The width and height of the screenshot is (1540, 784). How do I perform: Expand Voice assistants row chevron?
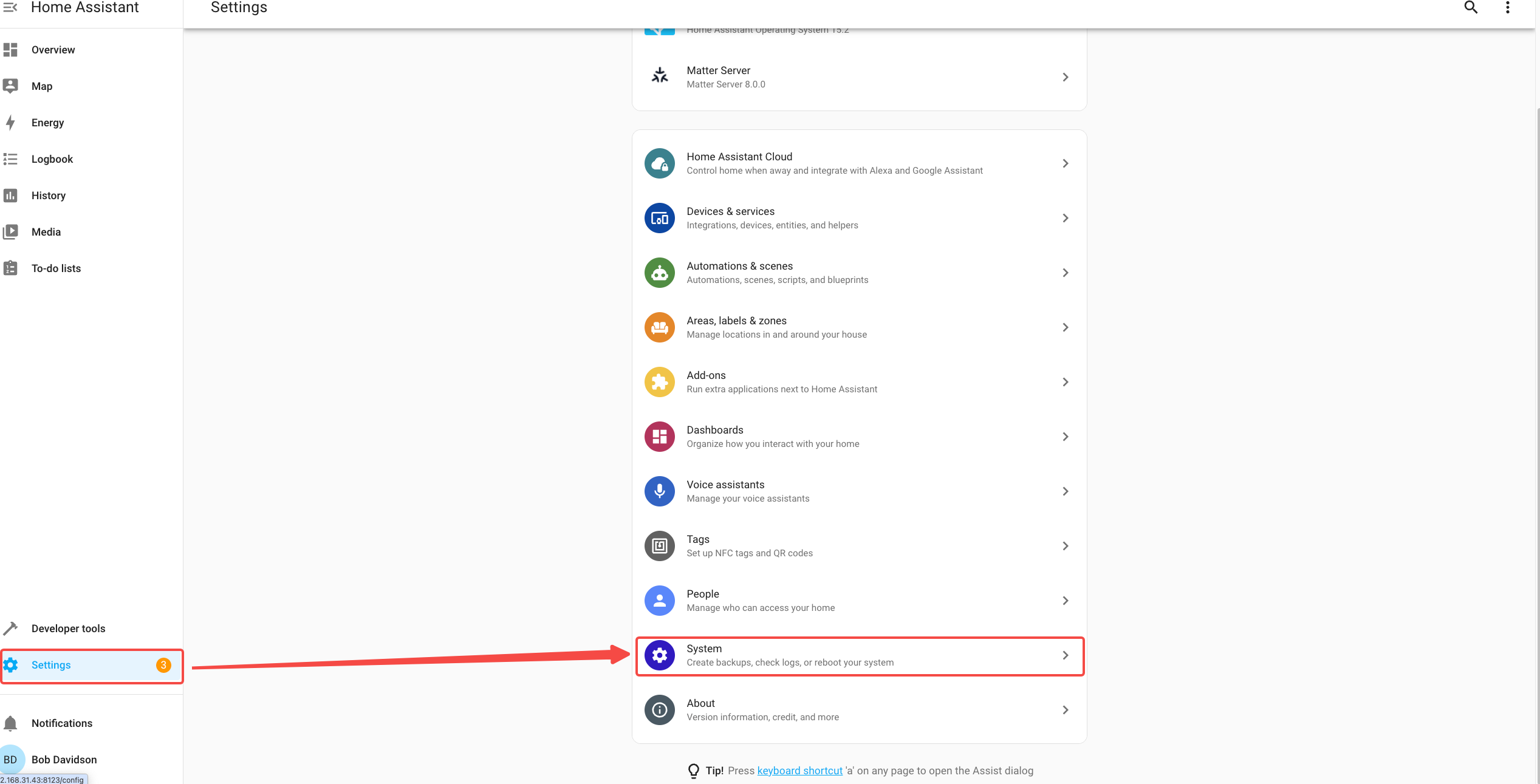tap(1066, 491)
